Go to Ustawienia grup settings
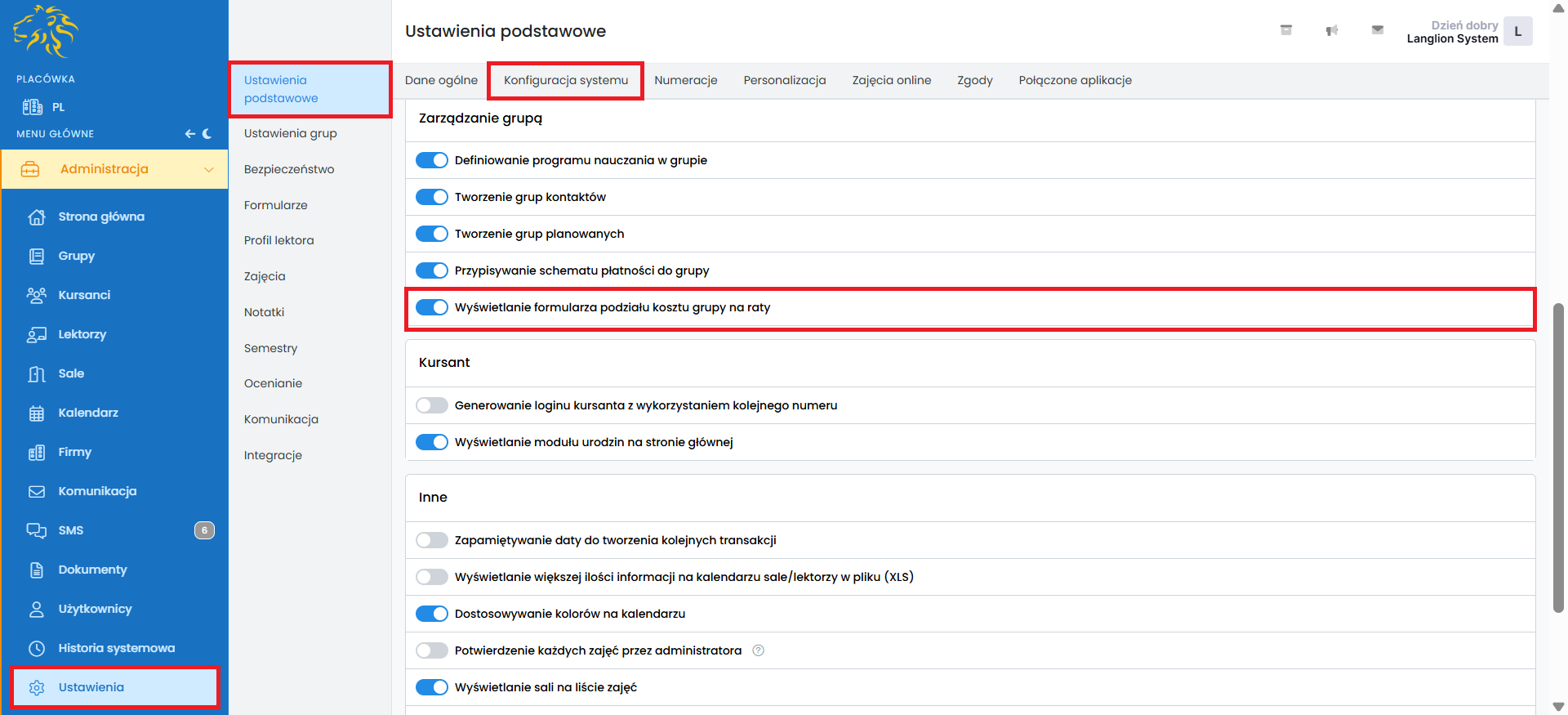Screen dimensions: 1568x715 click(x=290, y=133)
